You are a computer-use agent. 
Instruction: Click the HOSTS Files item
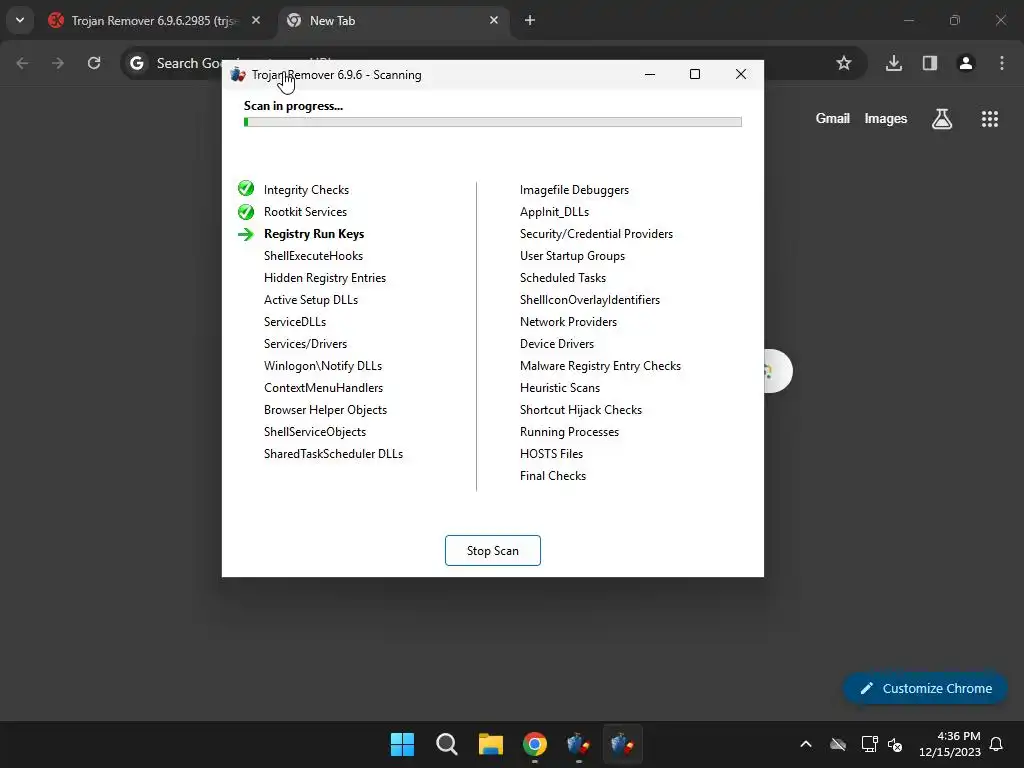tap(551, 454)
